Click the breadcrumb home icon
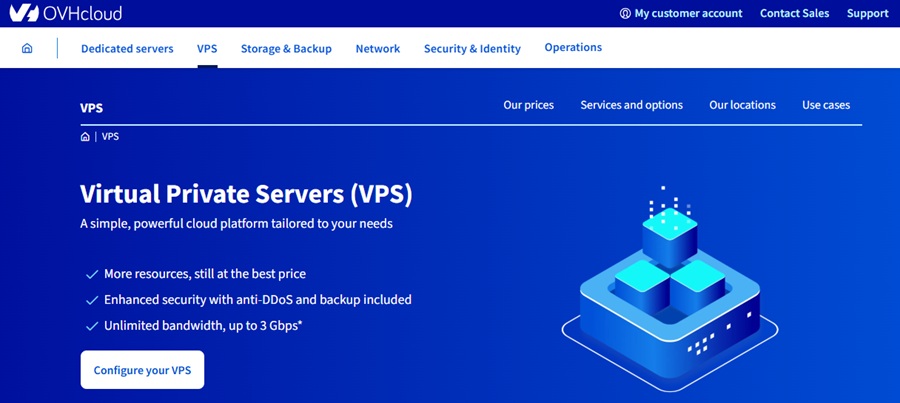 [x=85, y=137]
